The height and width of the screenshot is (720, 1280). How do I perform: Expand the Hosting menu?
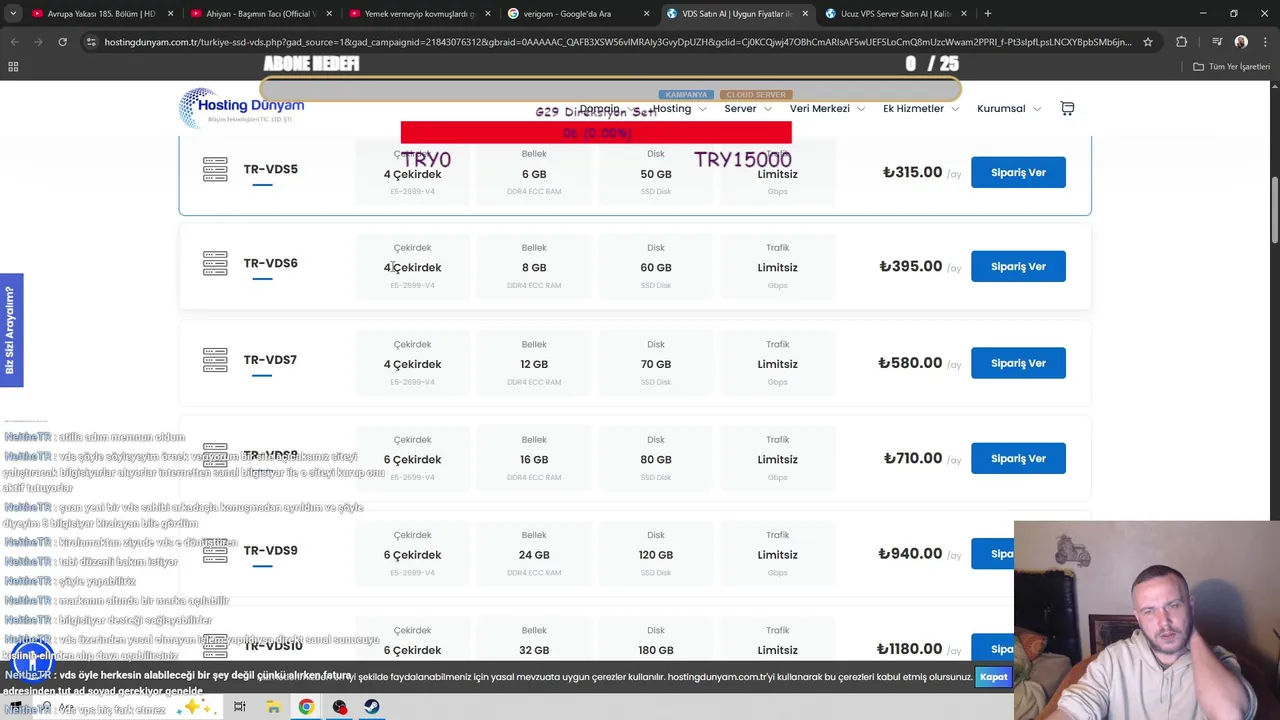click(680, 108)
